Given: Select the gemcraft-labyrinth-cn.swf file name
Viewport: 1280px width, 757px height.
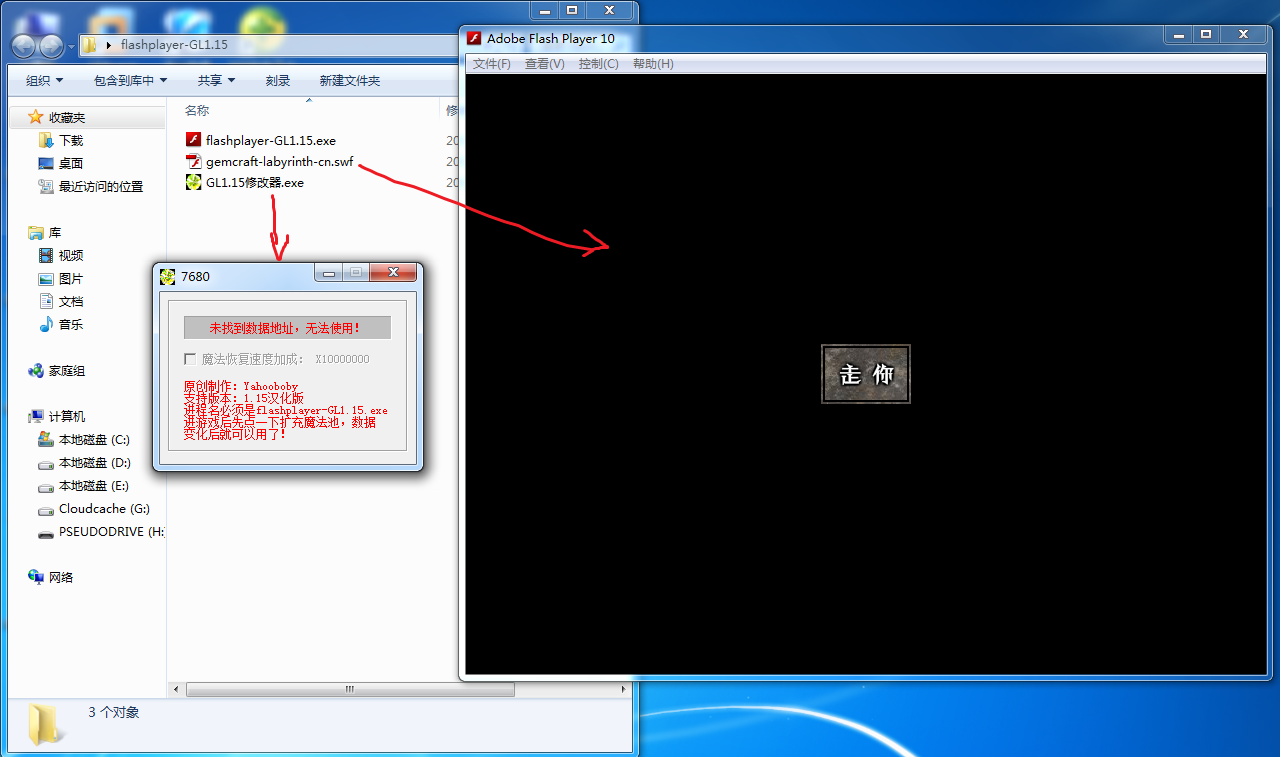Looking at the screenshot, I should [x=280, y=161].
